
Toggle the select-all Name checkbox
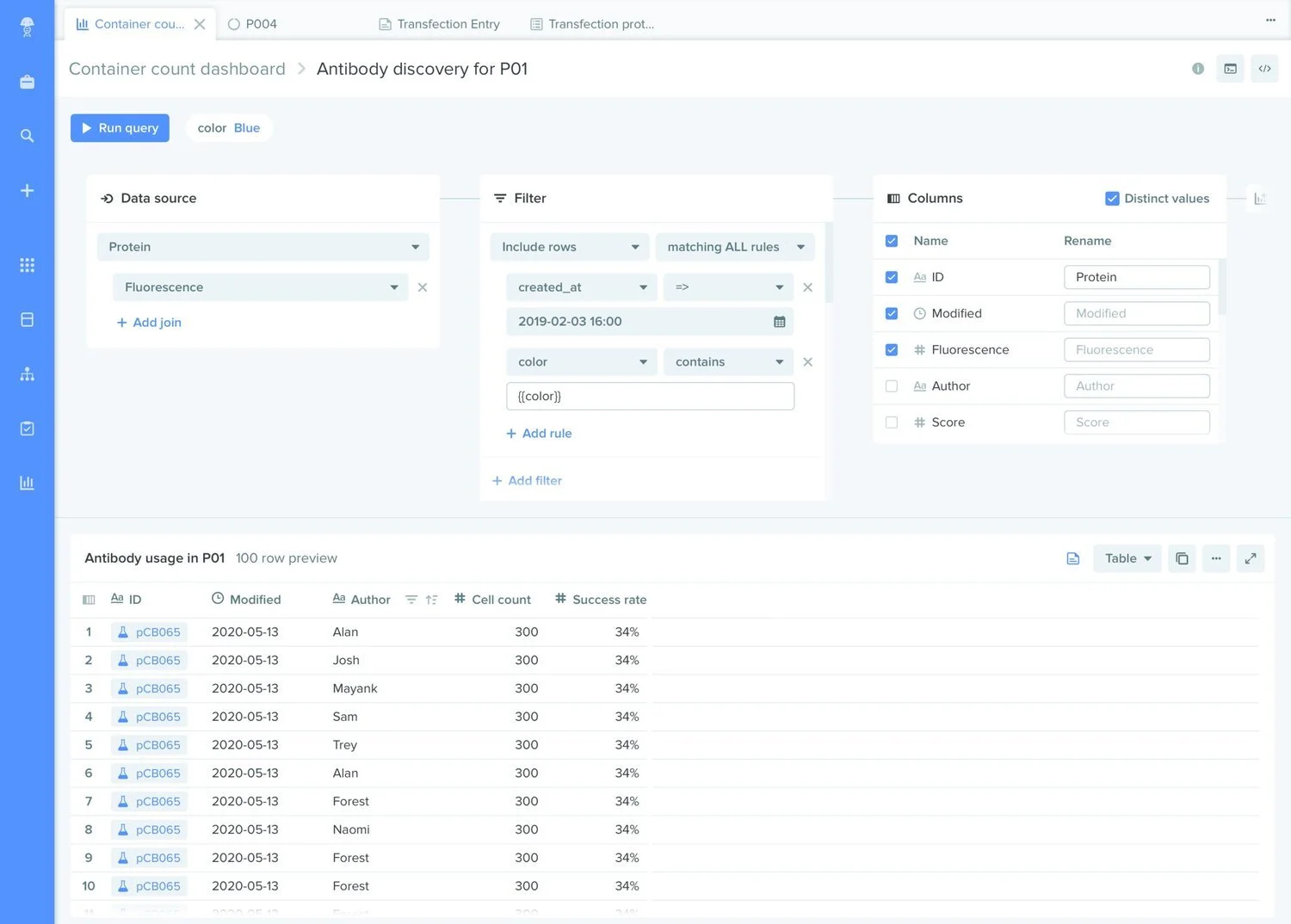point(892,241)
